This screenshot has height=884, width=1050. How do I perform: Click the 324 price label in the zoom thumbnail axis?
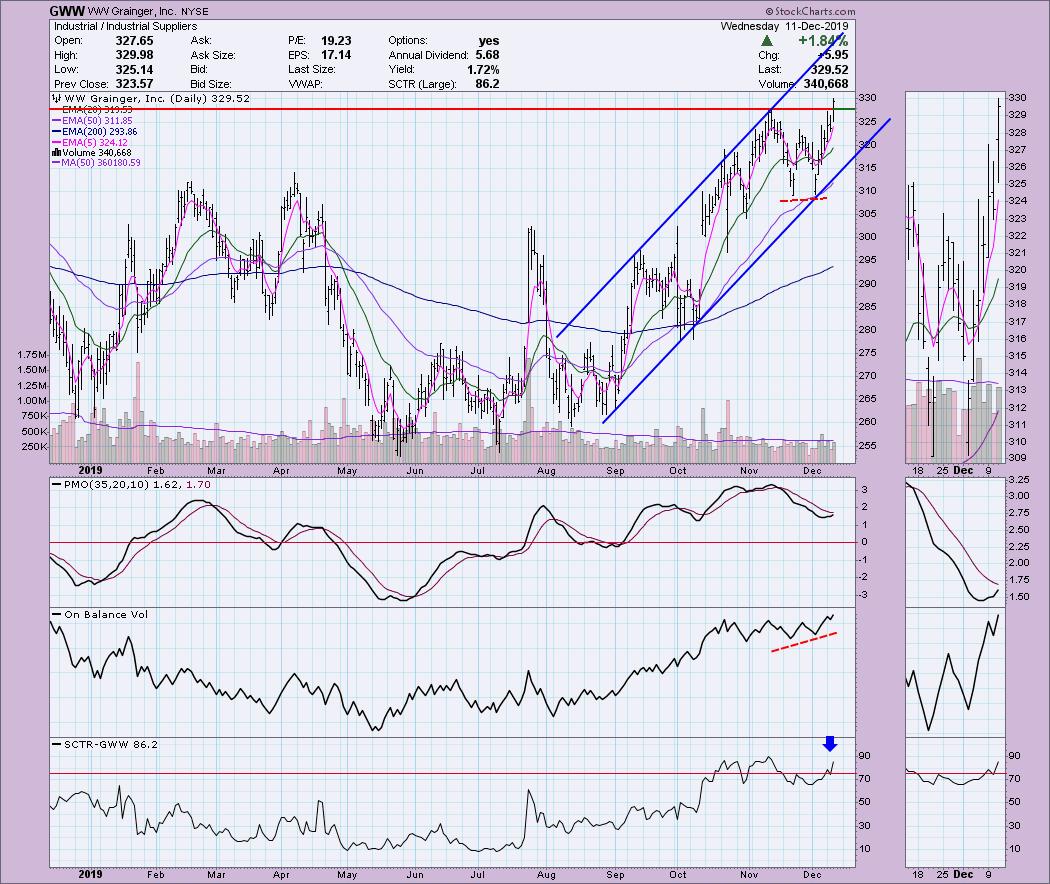click(x=1017, y=201)
